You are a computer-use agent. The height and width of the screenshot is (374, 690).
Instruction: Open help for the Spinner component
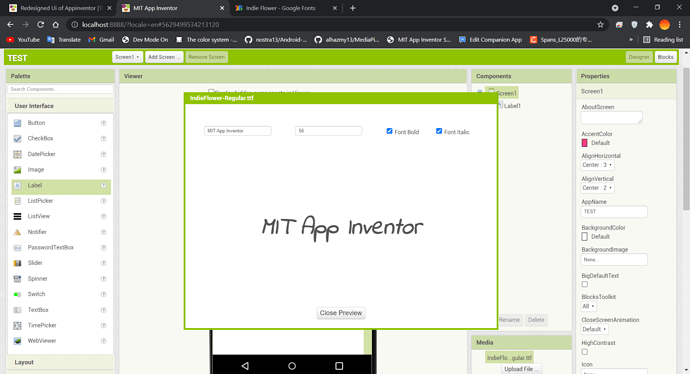(x=103, y=279)
